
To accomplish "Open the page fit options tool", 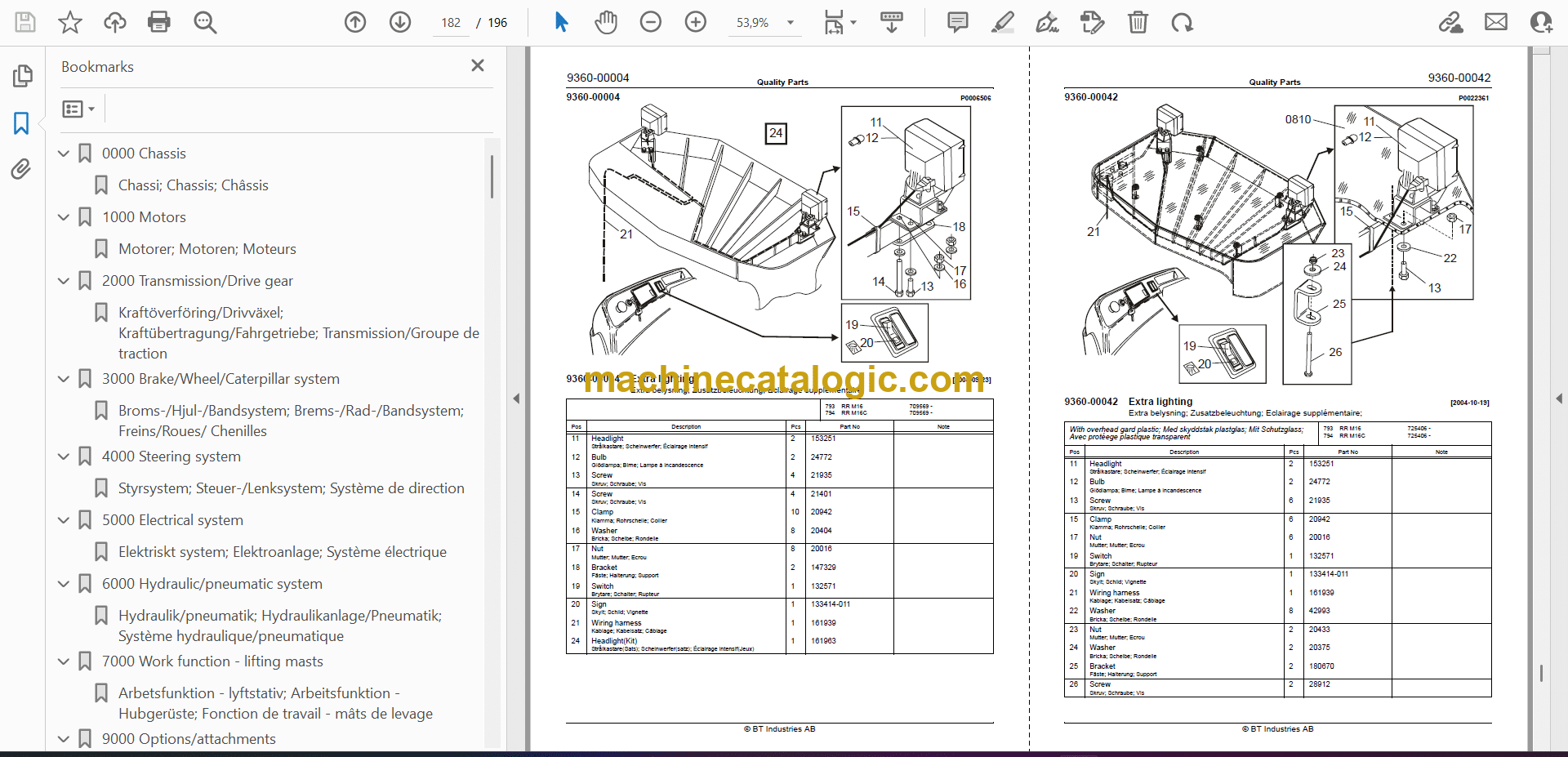I will [x=840, y=22].
